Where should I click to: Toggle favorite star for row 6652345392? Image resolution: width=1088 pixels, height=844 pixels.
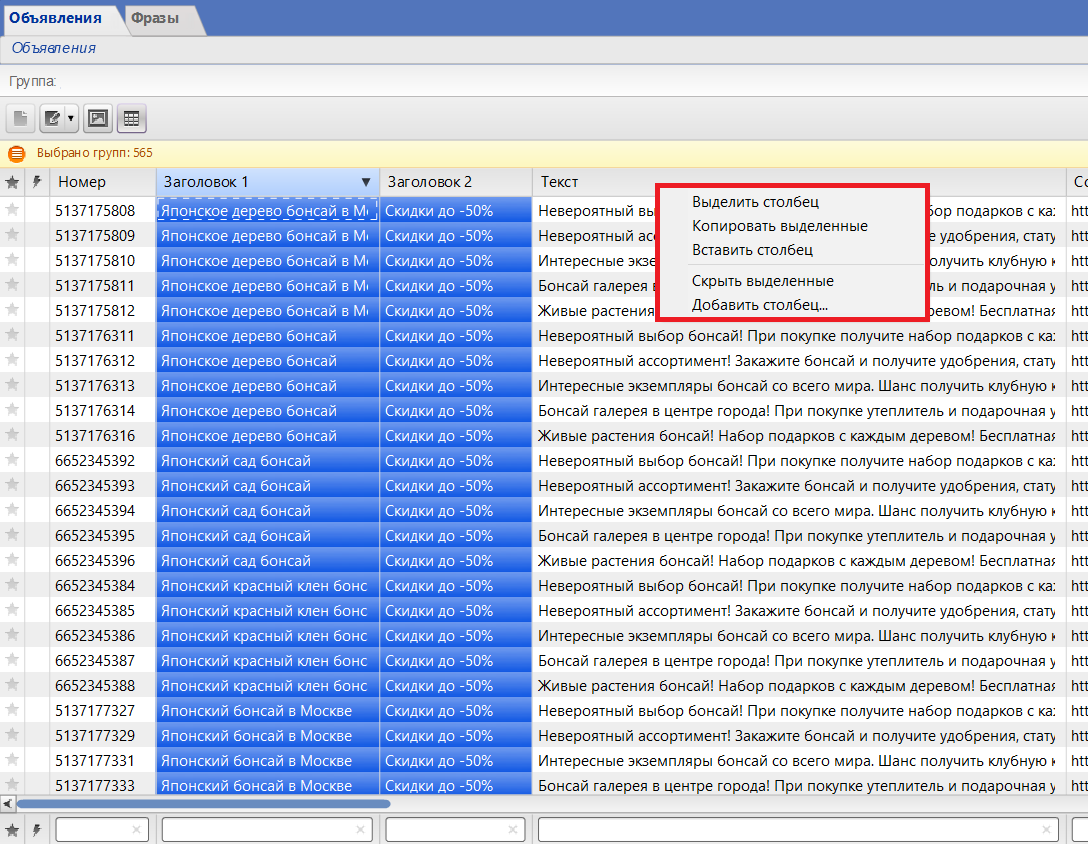(12, 460)
